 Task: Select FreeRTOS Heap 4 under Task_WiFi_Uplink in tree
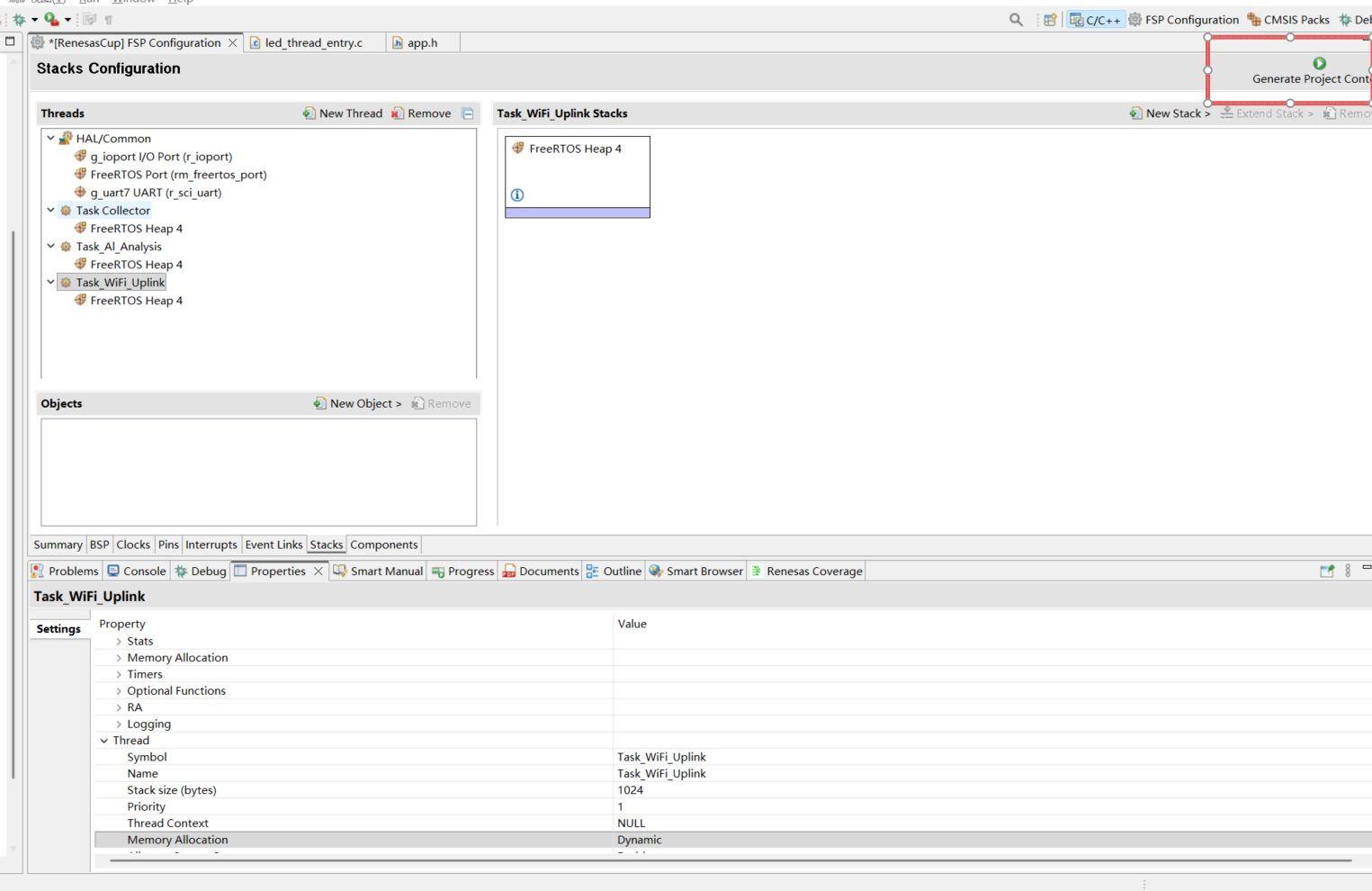(x=136, y=301)
